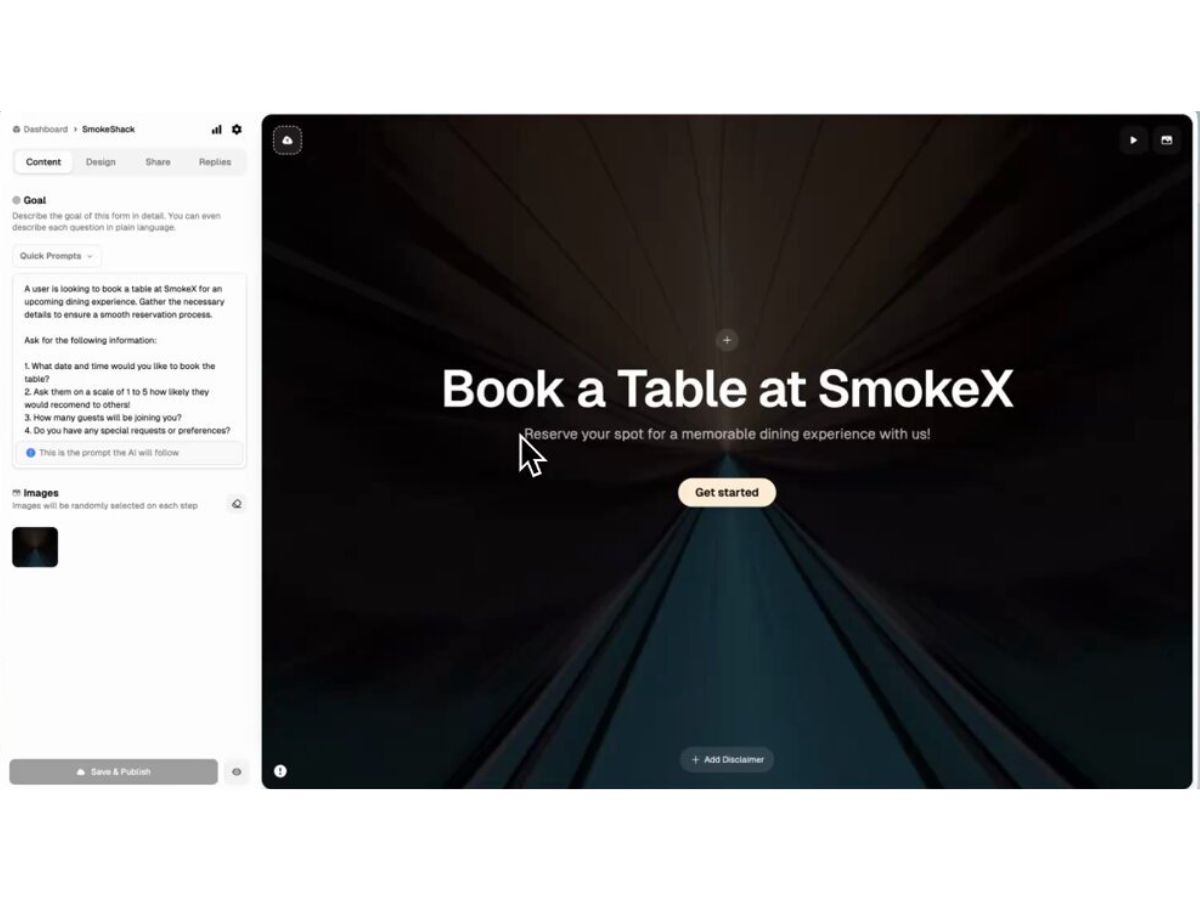Click the cloud logo icon on canvas
Screen dimensions: 1200x900
tap(288, 141)
